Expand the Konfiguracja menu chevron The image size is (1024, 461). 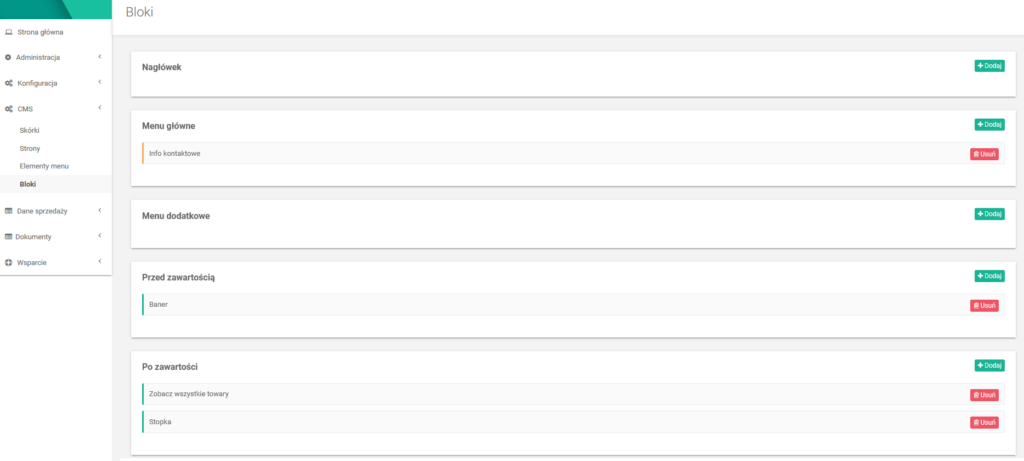coord(99,83)
